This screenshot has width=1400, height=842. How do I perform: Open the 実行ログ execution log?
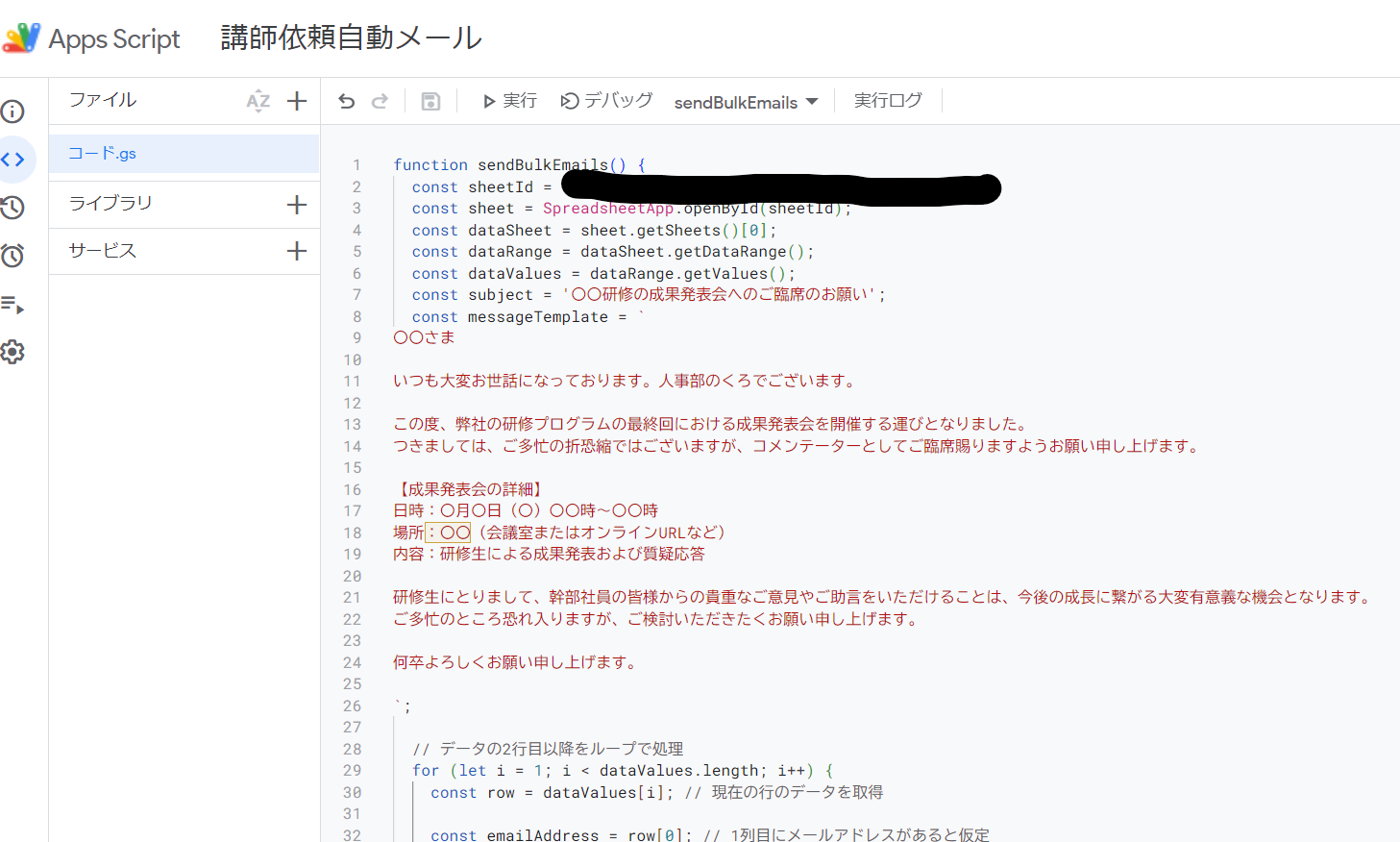[888, 101]
